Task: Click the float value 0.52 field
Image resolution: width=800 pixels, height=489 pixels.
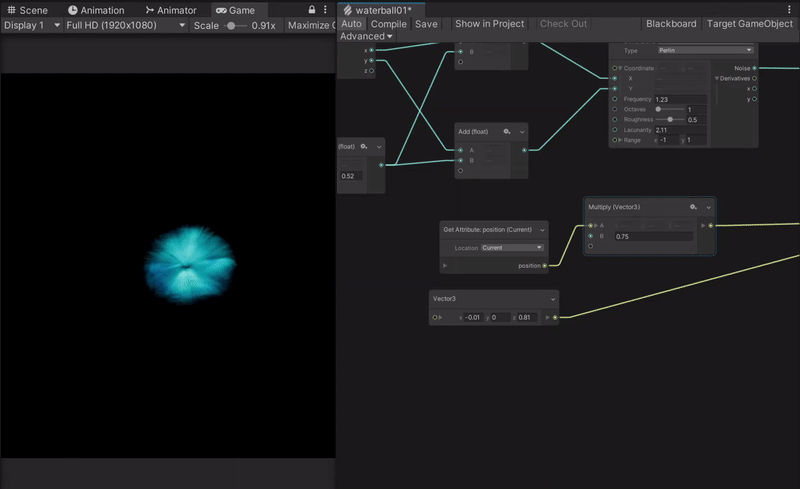Action: [351, 176]
